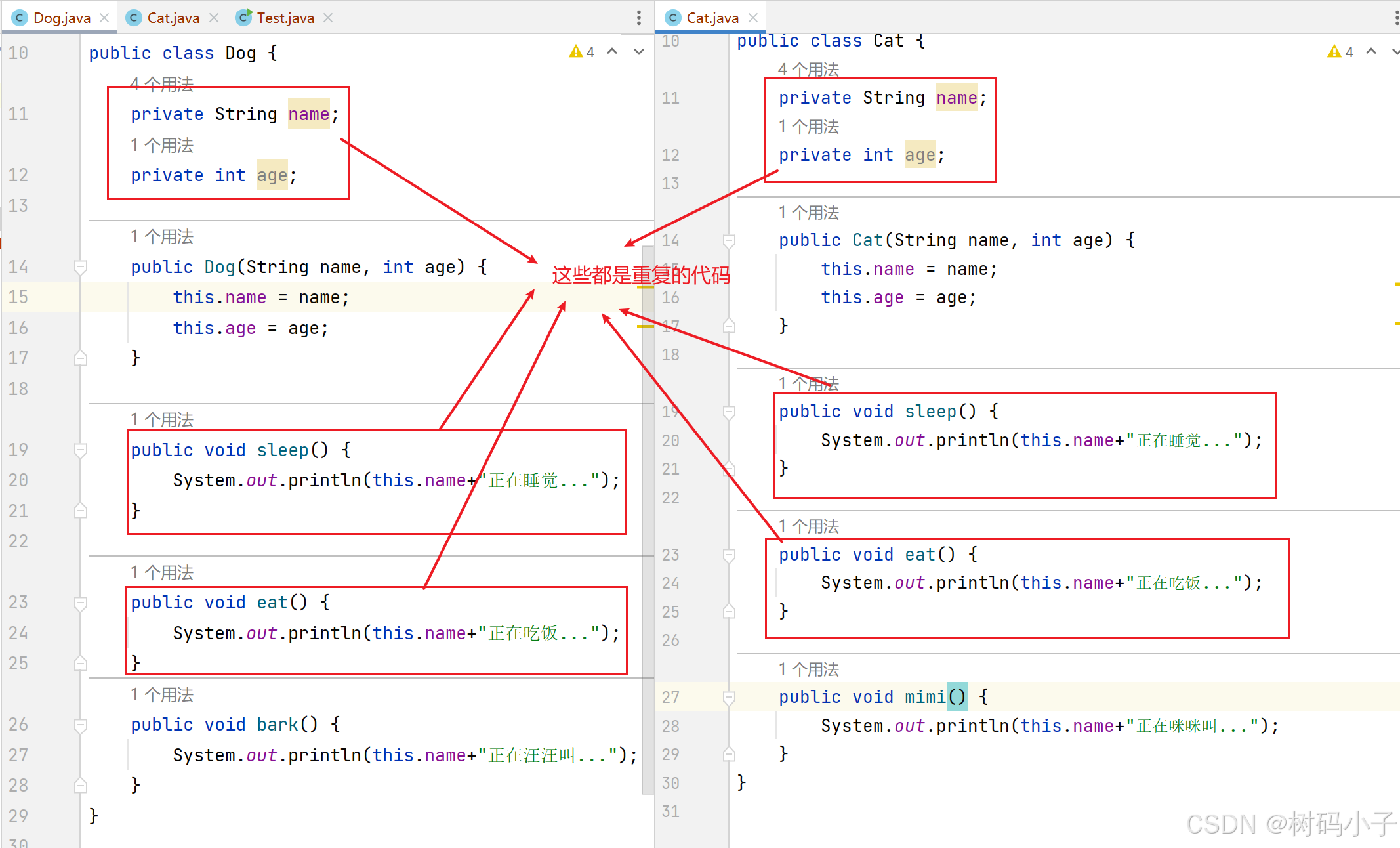Click usages hint above Dog name field
Image resolution: width=1400 pixels, height=848 pixels.
tap(161, 84)
